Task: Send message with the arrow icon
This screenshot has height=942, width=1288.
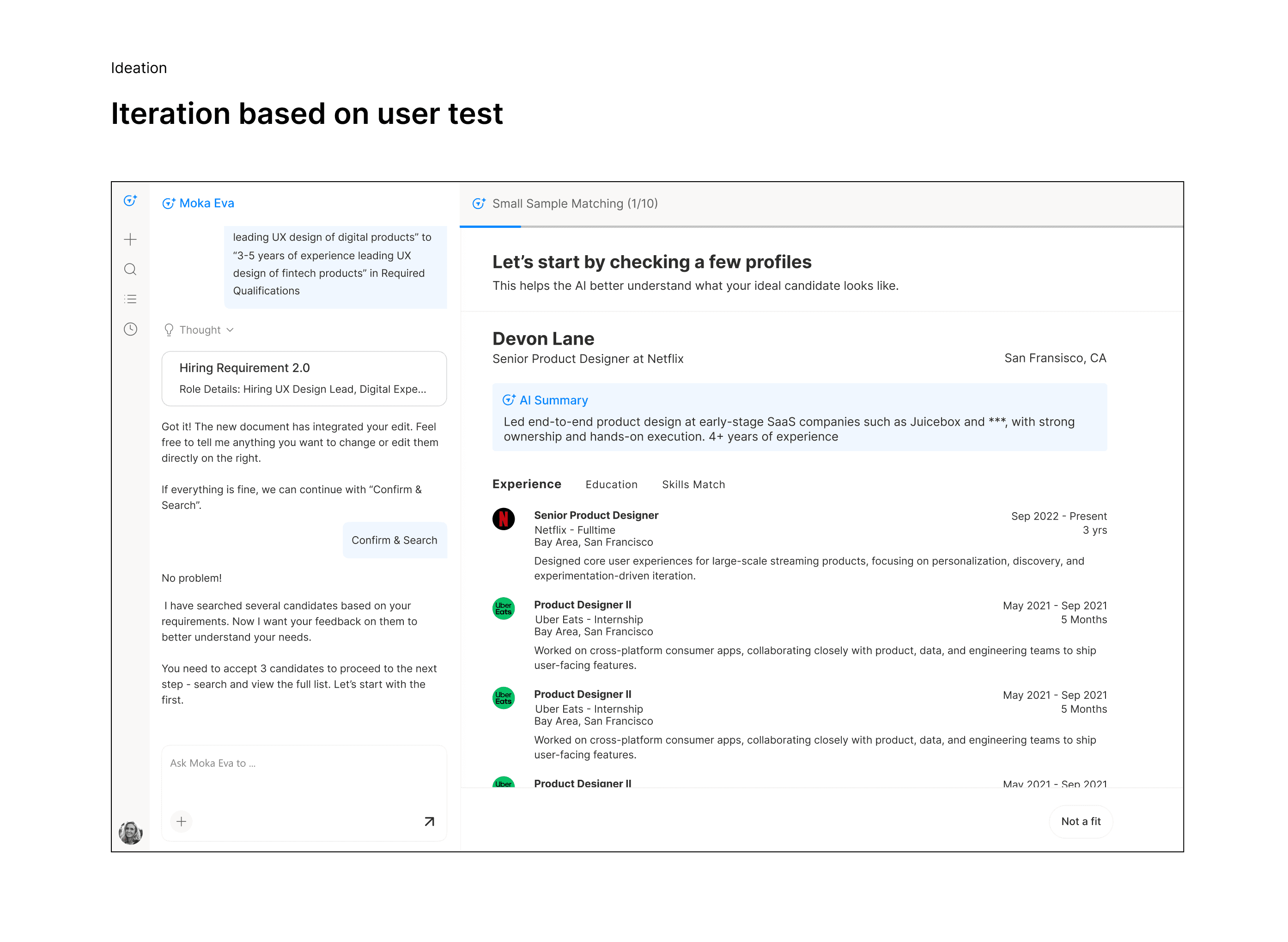Action: click(429, 822)
